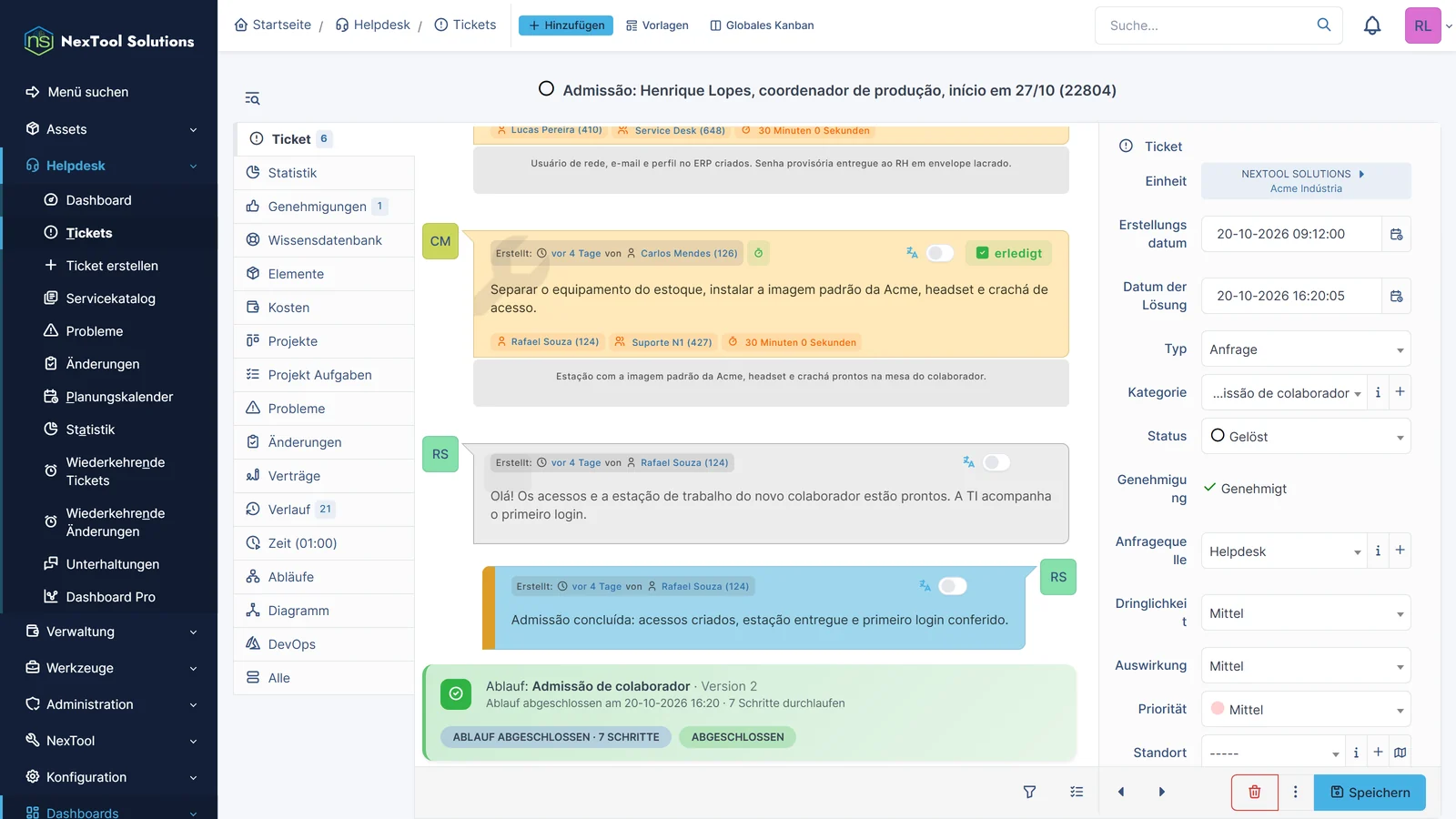Screen dimensions: 1456x819
Task: Add new Kategorie with plus icon
Action: tap(1400, 392)
